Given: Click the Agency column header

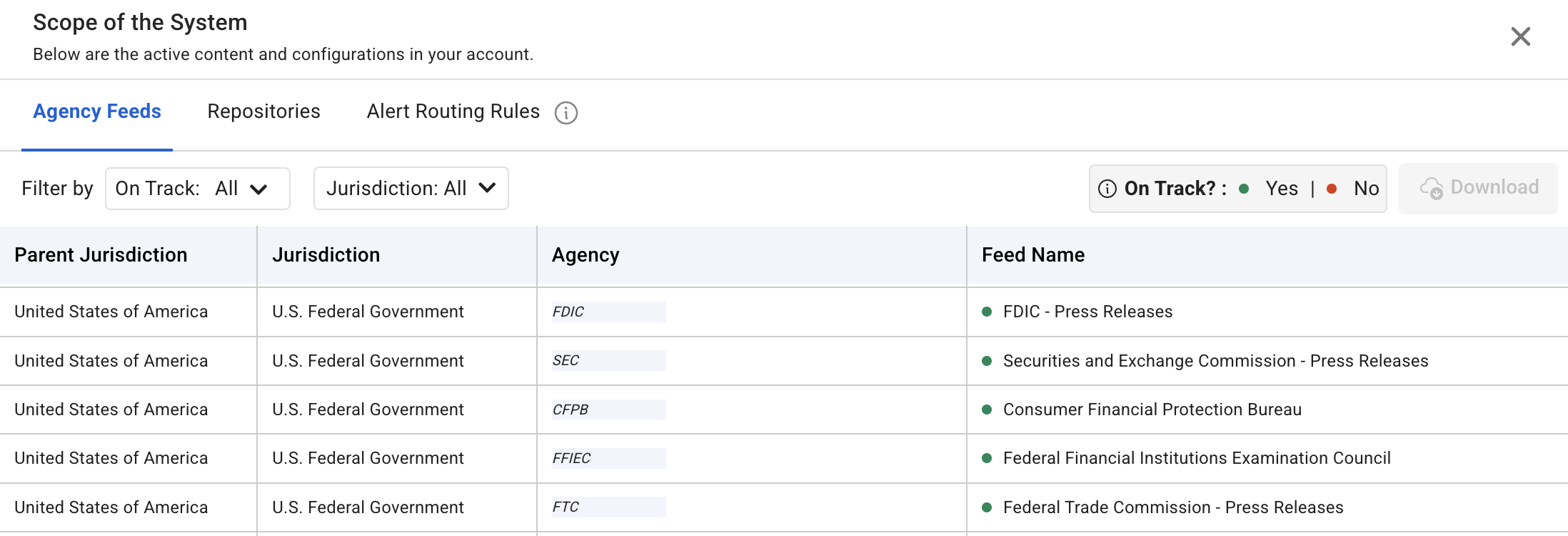Looking at the screenshot, I should click(x=586, y=255).
